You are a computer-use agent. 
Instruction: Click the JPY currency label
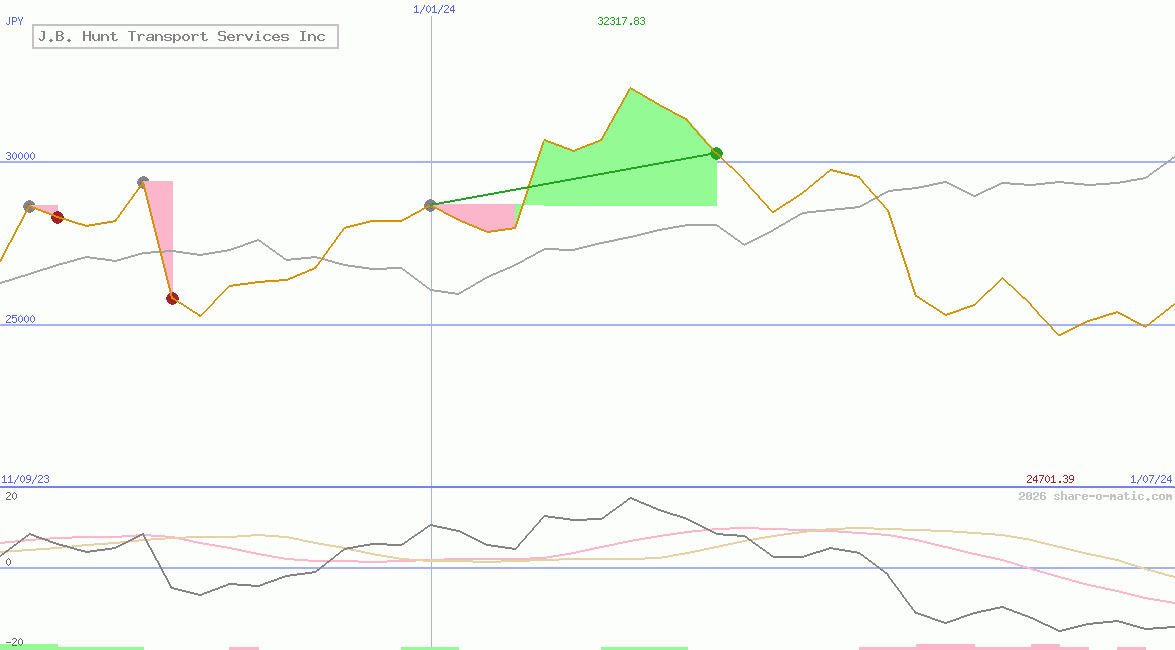click(14, 21)
